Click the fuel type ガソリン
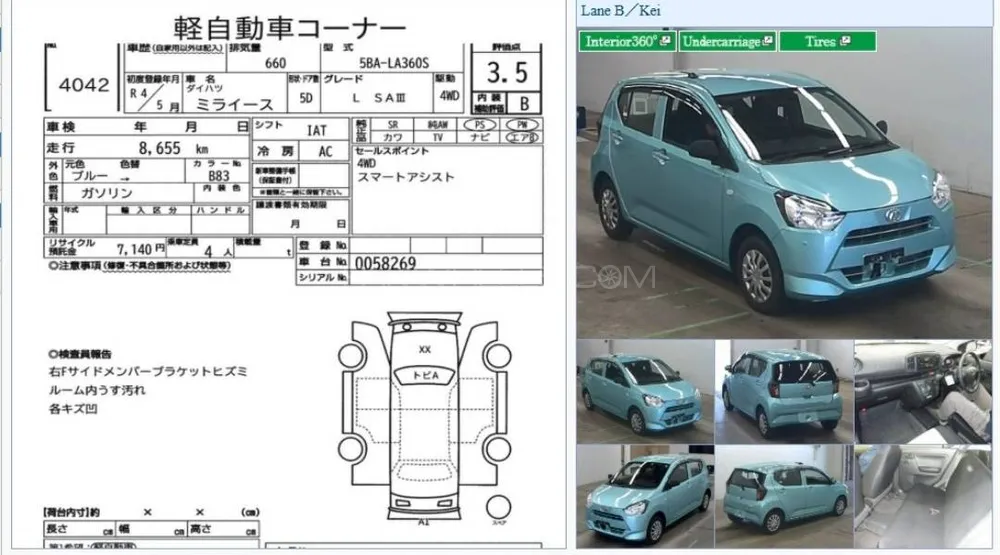 [107, 193]
